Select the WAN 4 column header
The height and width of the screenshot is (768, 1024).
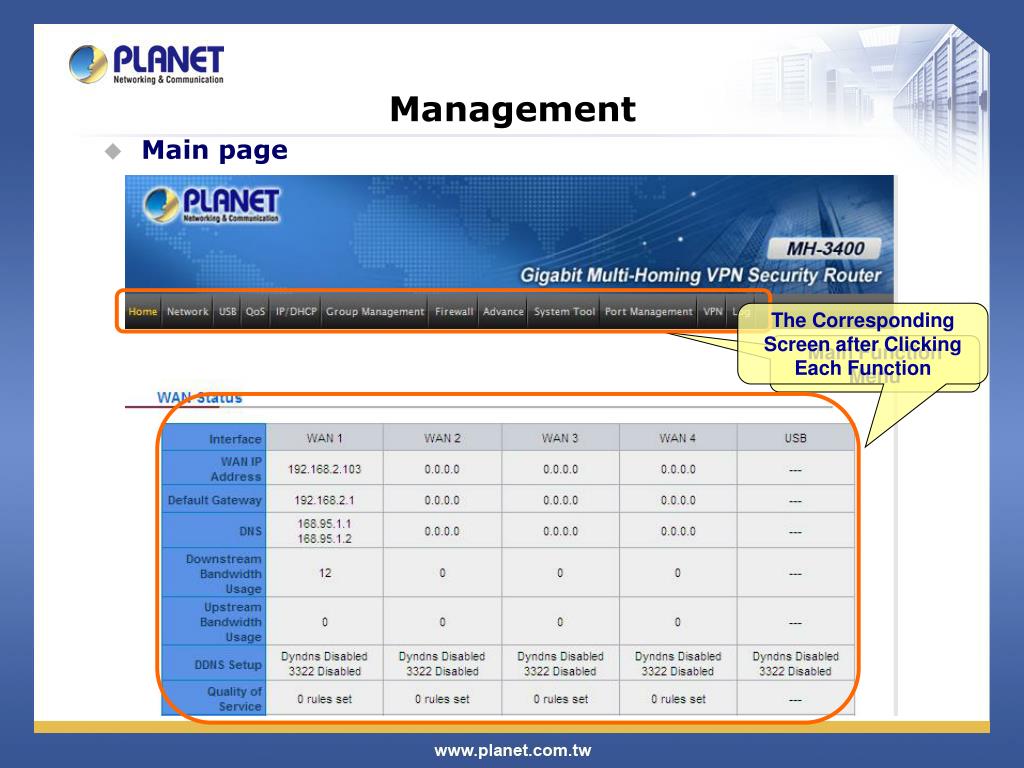(x=677, y=438)
